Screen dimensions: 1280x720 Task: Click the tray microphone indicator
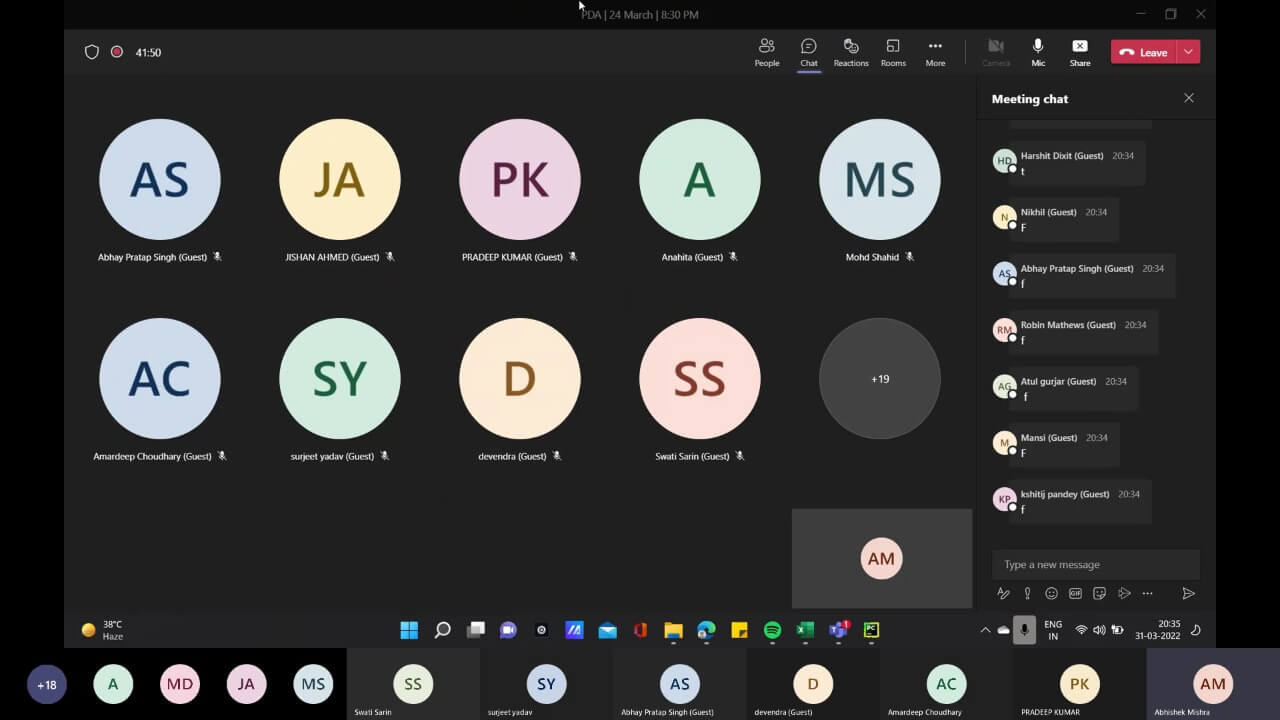pyautogui.click(x=1024, y=630)
